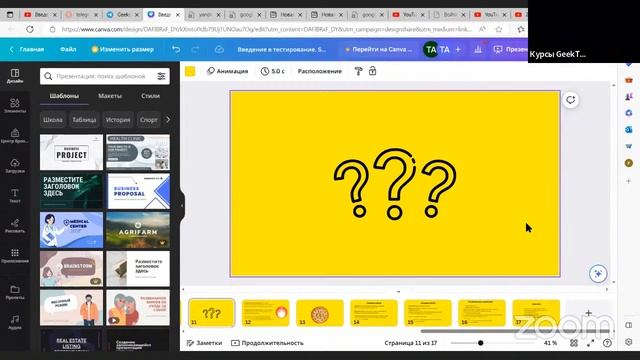Click the cloud save status icon
Screen dimensions: 640x360
pyautogui.click(x=219, y=49)
